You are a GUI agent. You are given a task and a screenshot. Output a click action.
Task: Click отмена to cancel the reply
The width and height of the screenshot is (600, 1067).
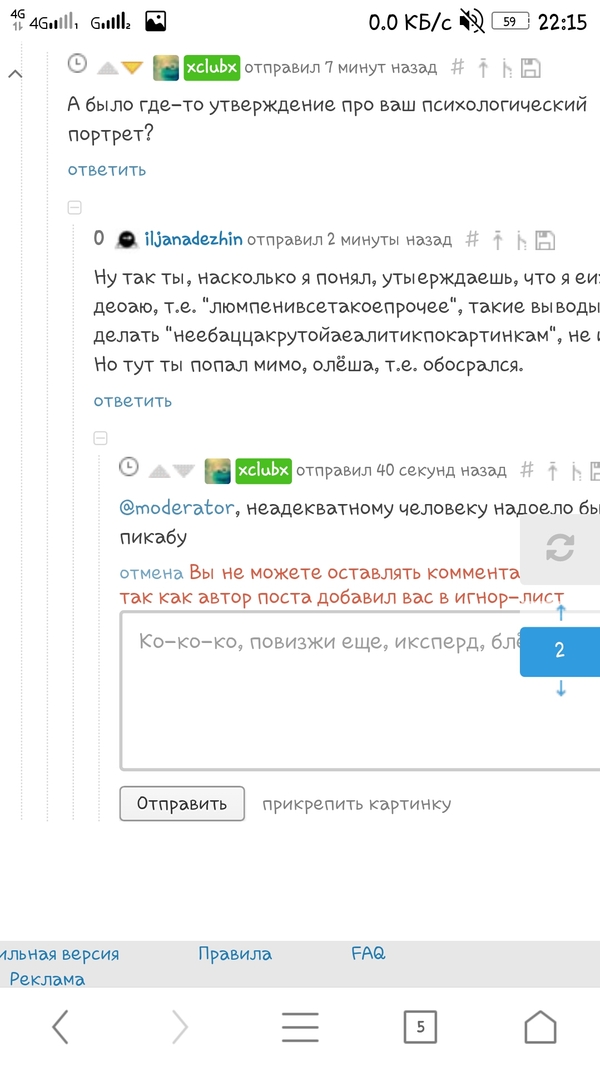pyautogui.click(x=152, y=573)
